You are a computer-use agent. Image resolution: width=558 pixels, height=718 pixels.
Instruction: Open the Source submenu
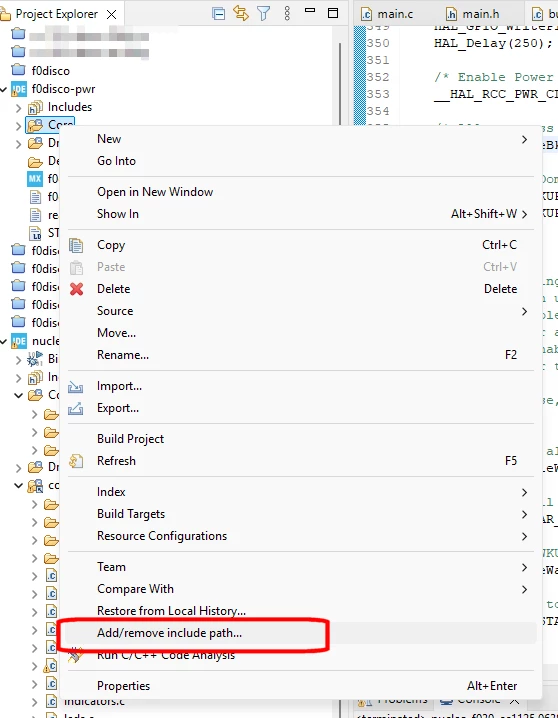301,311
